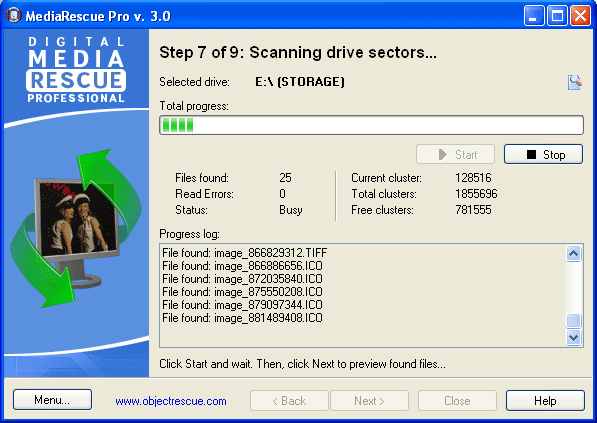This screenshot has height=423, width=597.
Task: Maximize the MediaRescue Pro window
Action: (557, 16)
